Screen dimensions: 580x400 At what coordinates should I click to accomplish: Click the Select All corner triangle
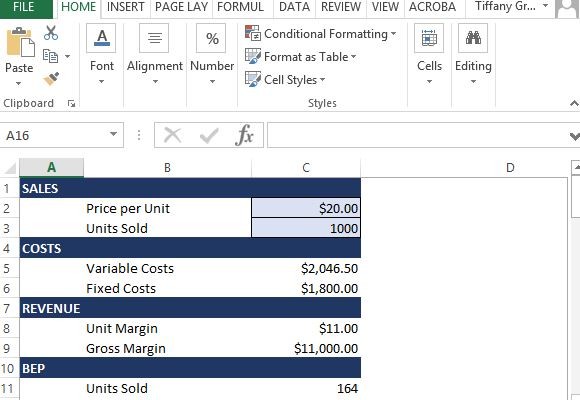10,168
